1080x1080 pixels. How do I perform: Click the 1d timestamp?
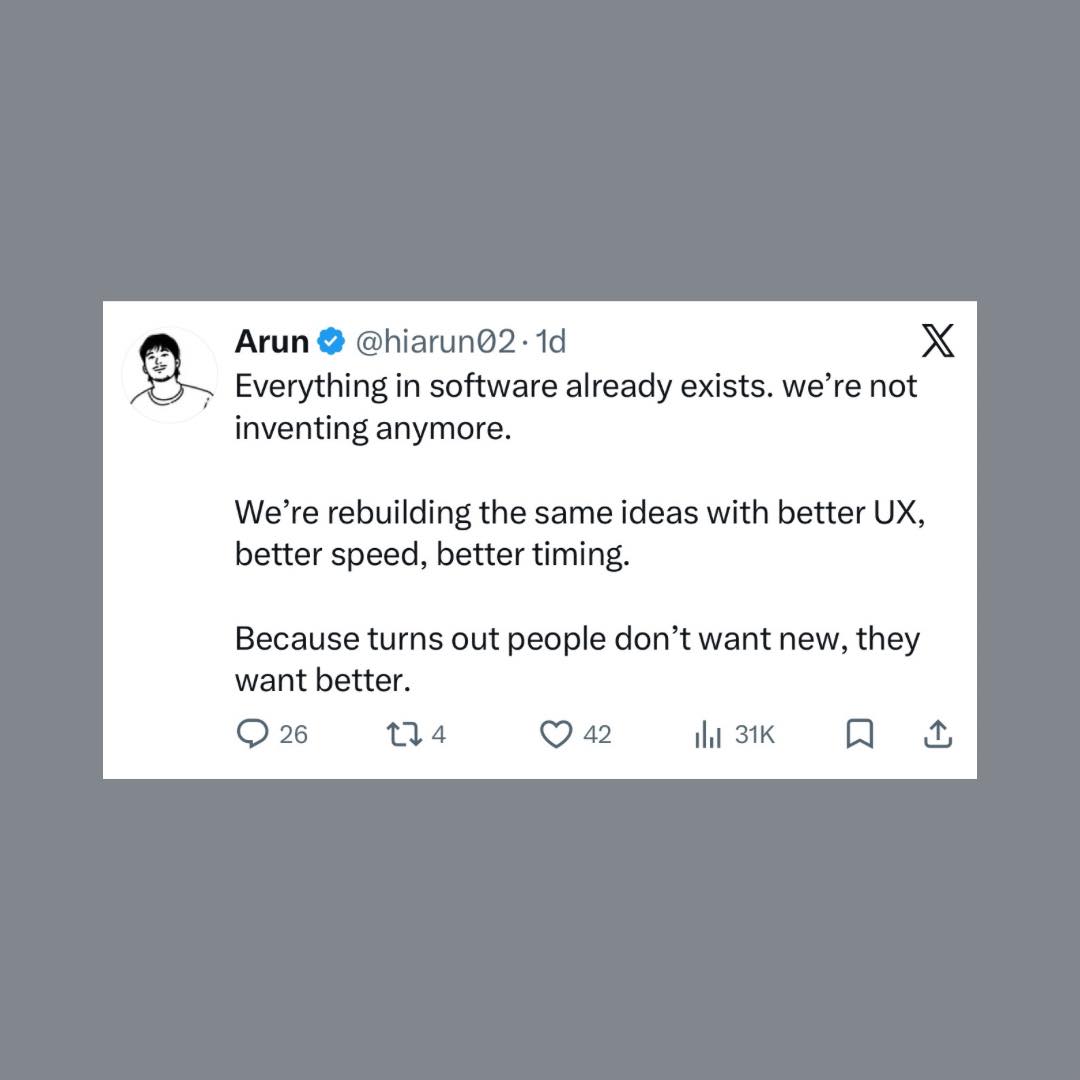[x=551, y=342]
